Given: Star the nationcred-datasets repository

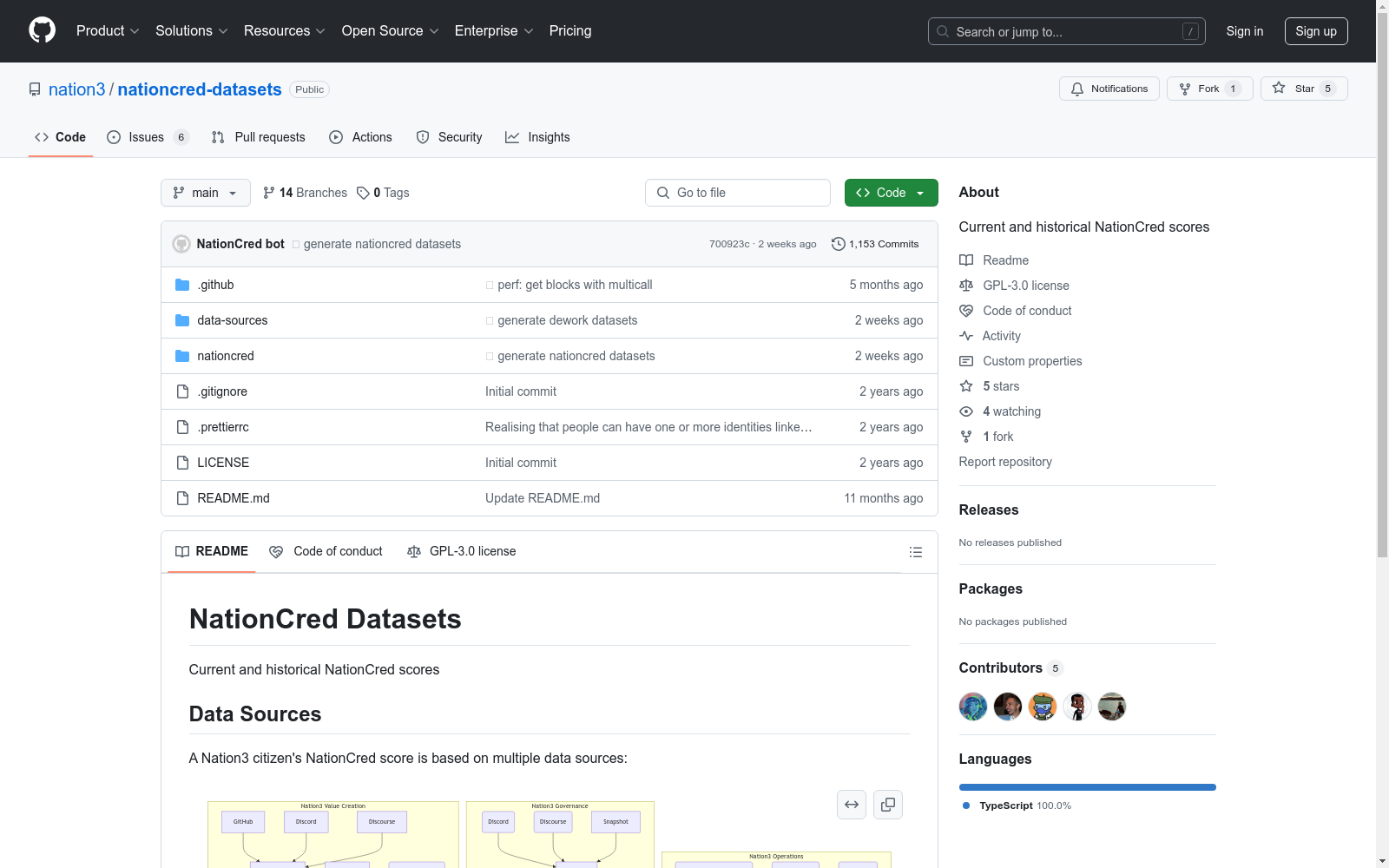Looking at the screenshot, I should (x=1304, y=89).
